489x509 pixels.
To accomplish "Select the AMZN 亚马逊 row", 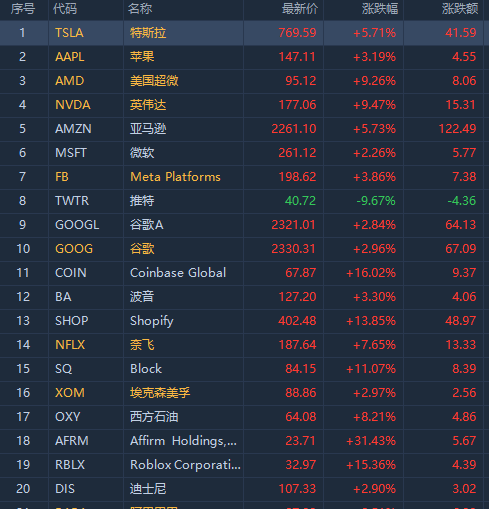I will tap(244, 129).
